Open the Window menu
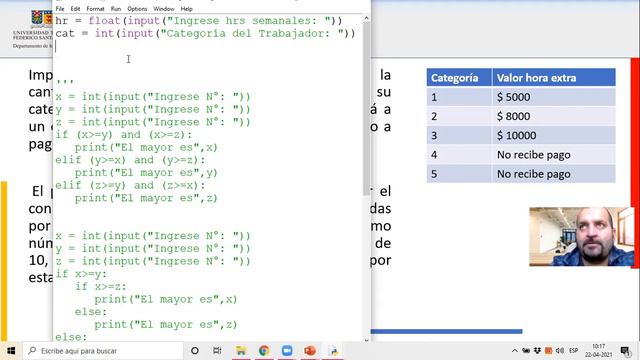The image size is (640, 360). 164,9
